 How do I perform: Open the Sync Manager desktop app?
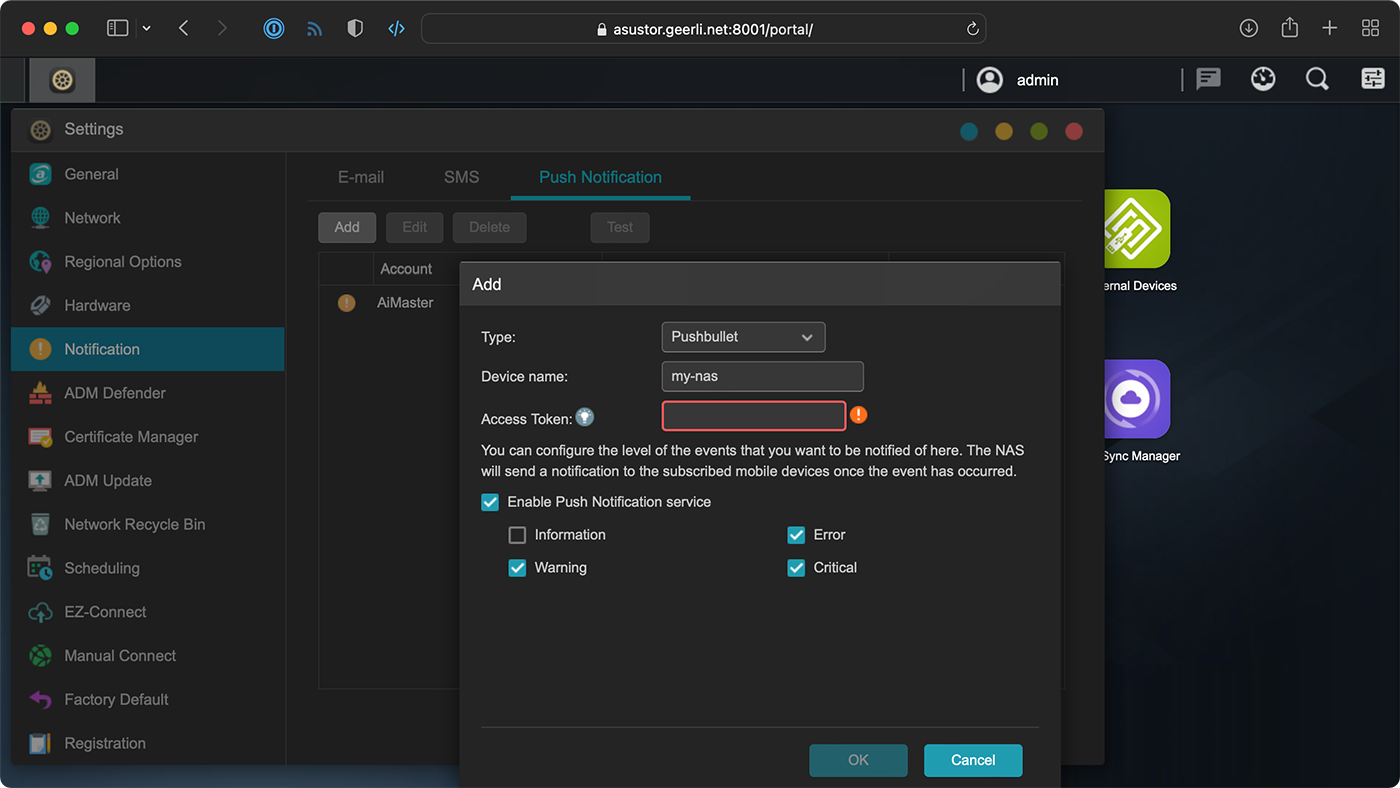1137,399
